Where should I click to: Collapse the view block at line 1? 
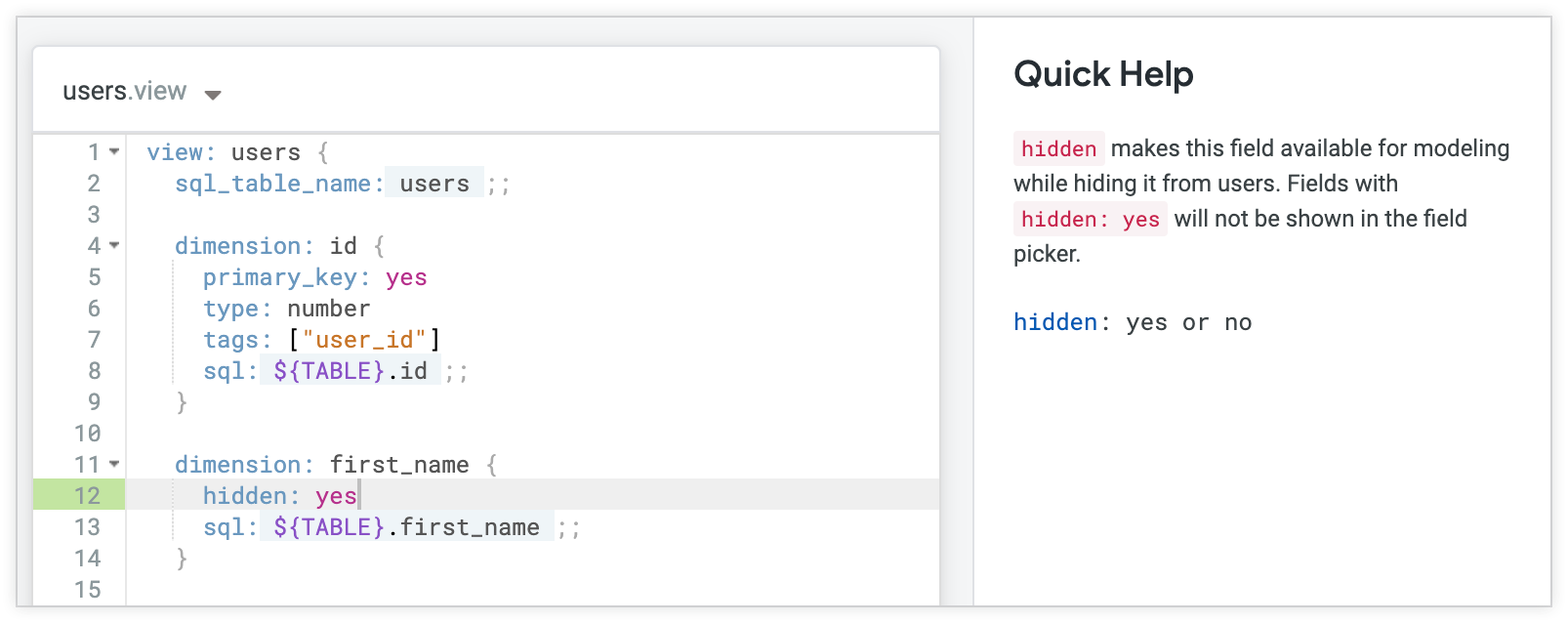tap(114, 152)
